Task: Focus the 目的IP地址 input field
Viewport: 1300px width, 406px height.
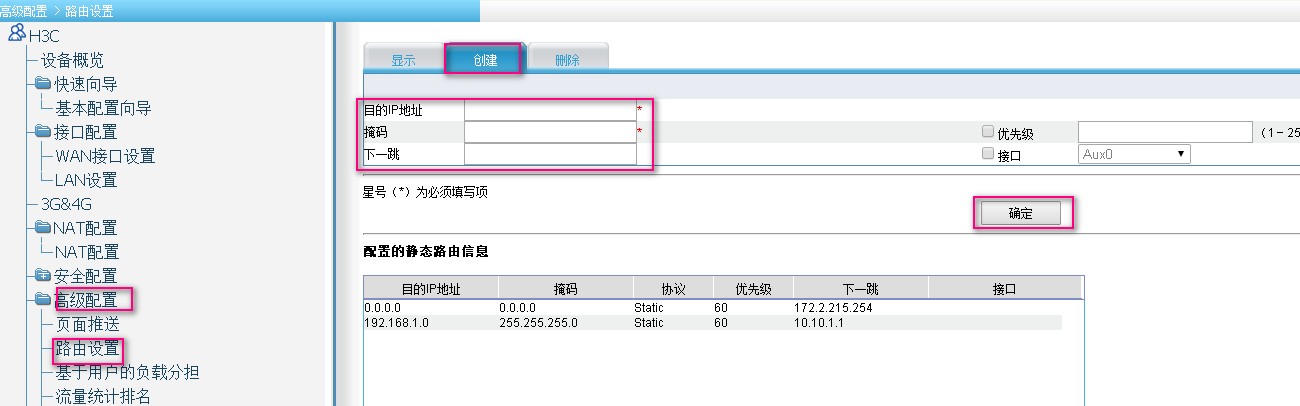Action: pyautogui.click(x=550, y=110)
